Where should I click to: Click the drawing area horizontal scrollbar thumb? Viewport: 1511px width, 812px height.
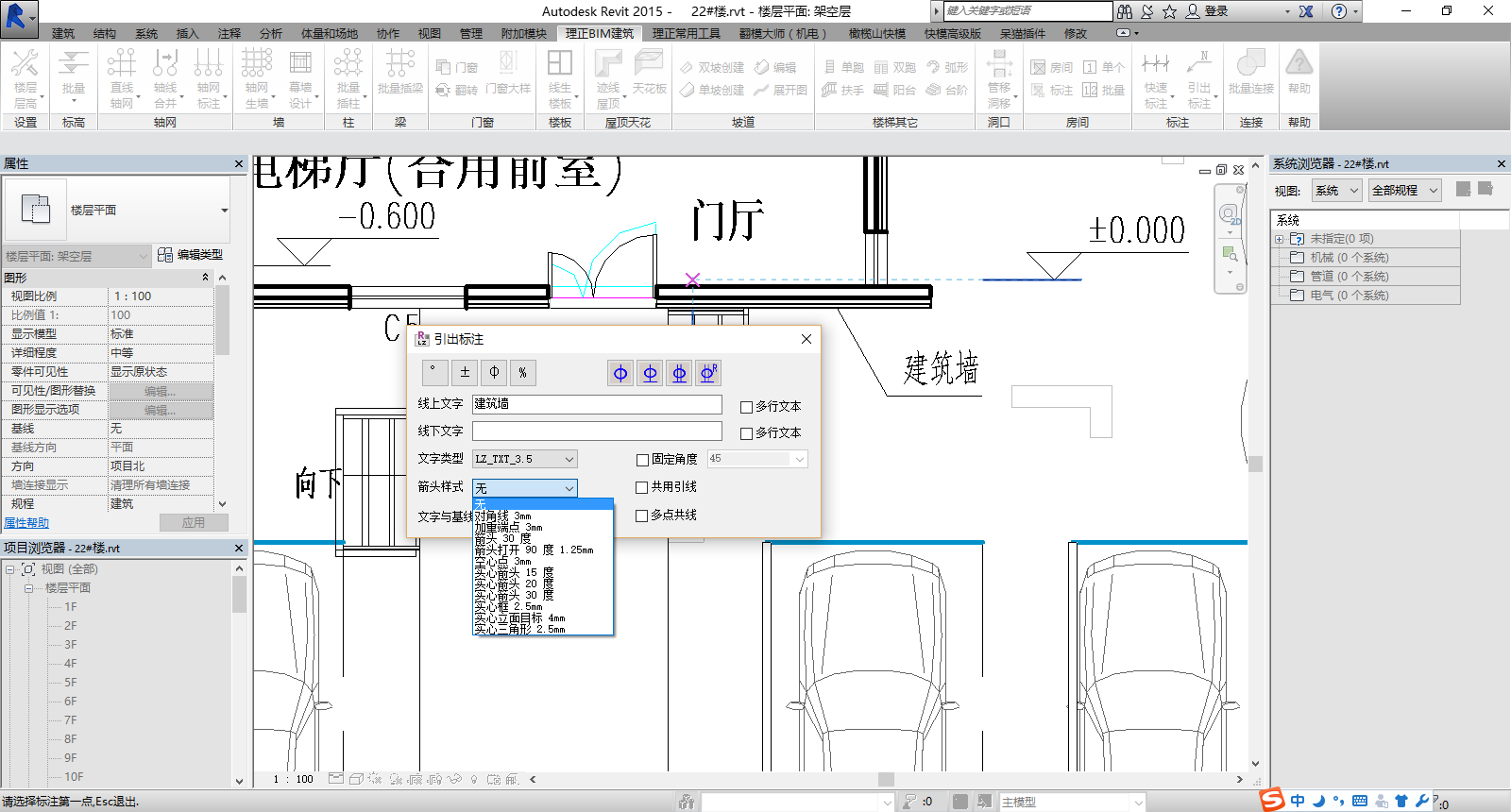886,779
